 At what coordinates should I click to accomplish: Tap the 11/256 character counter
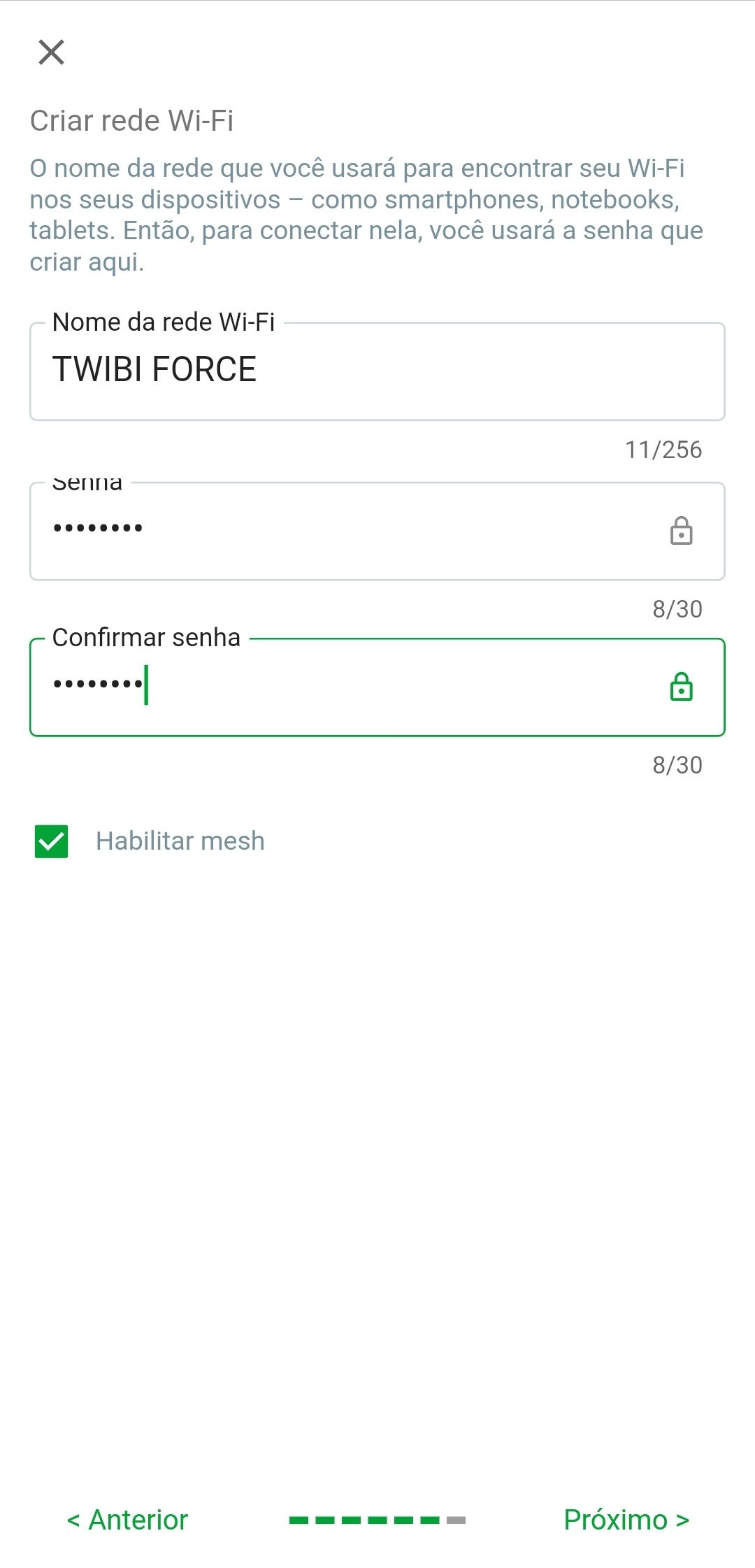pos(663,450)
